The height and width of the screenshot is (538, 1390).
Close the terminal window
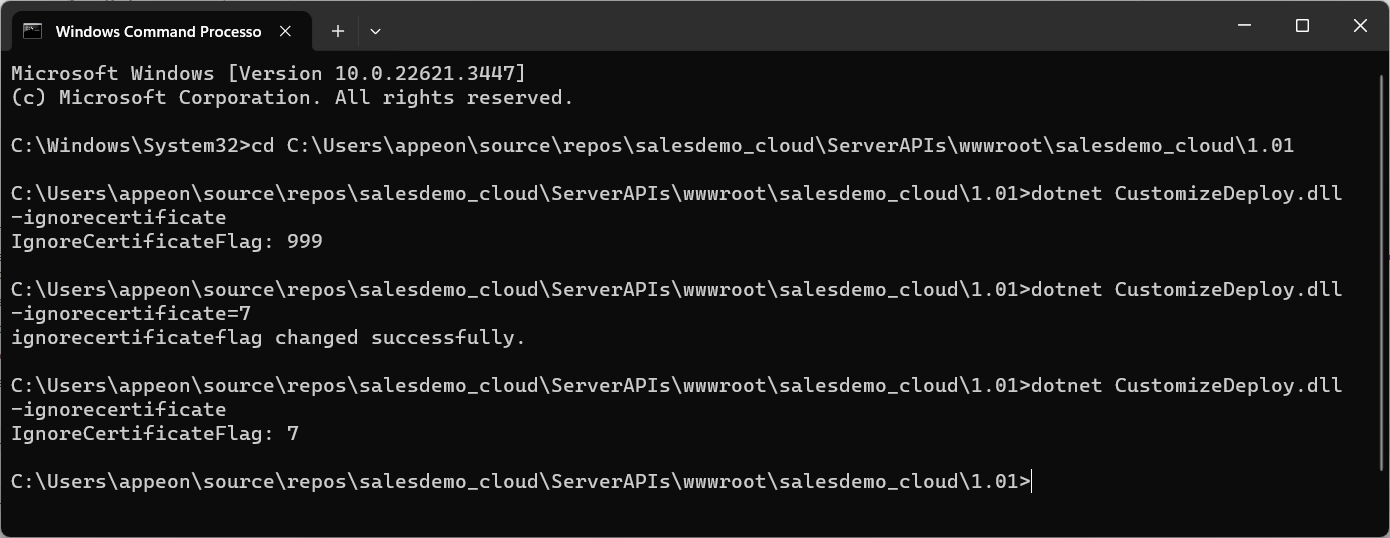pyautogui.click(x=1360, y=26)
